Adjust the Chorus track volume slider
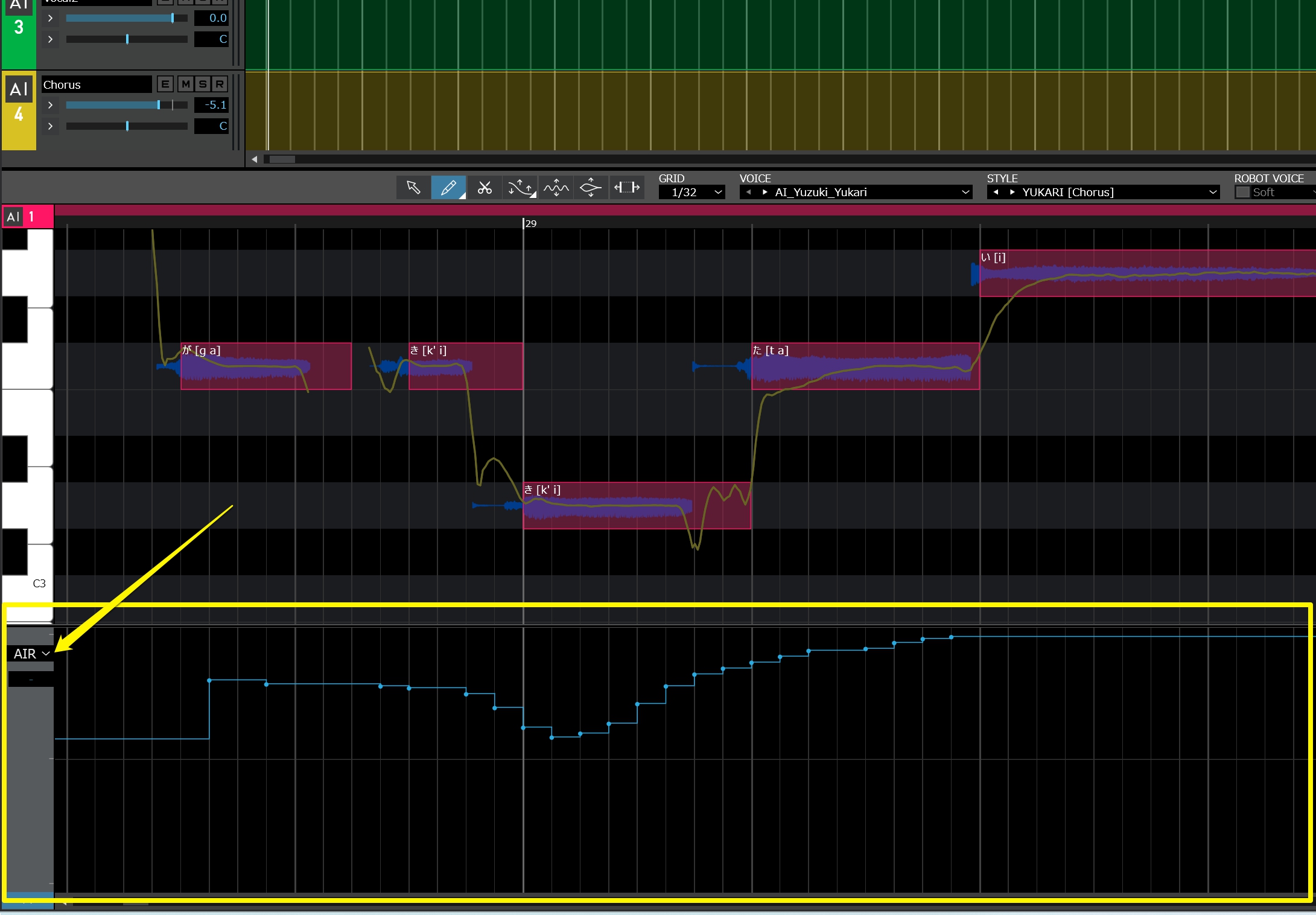Viewport: 1316px width, 915px height. pos(127,105)
